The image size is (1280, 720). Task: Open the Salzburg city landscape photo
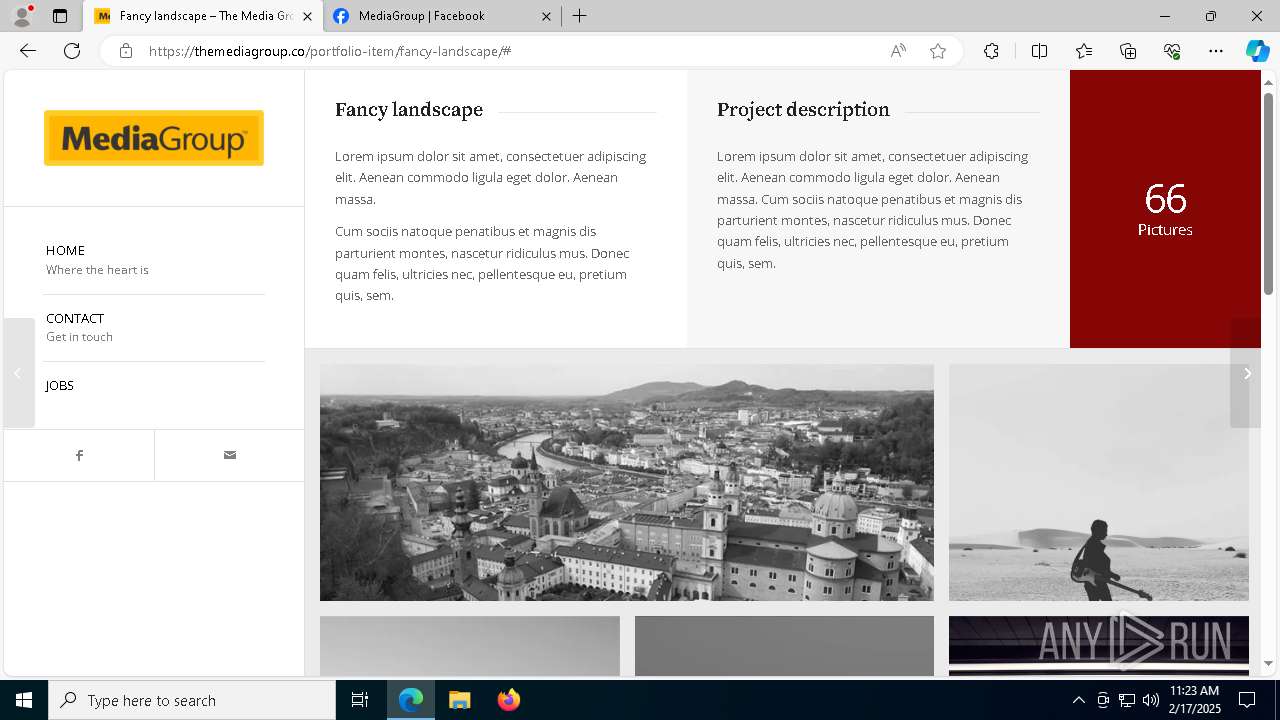coord(627,482)
